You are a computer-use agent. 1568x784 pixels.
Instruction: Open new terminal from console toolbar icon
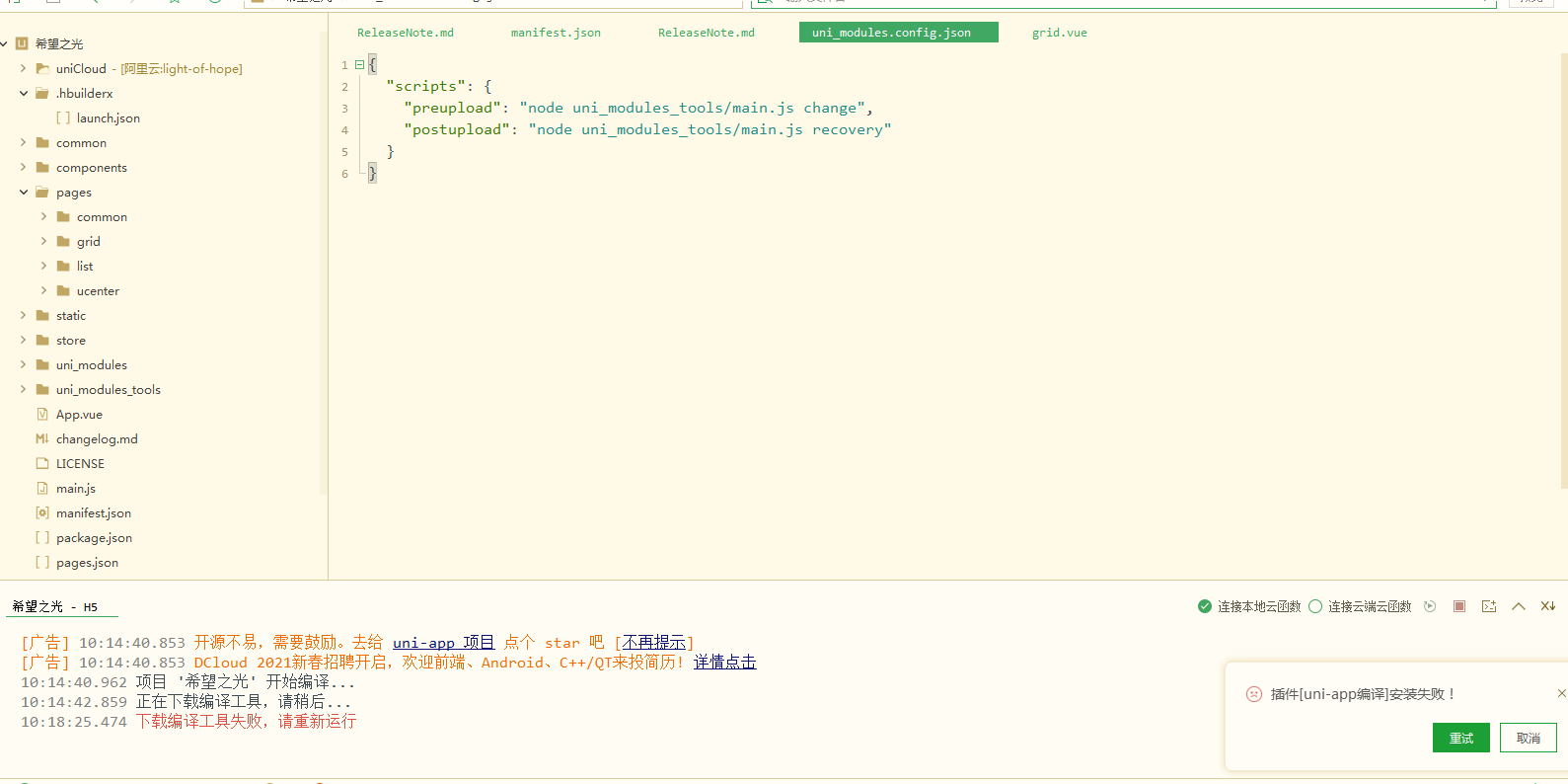tap(1489, 606)
